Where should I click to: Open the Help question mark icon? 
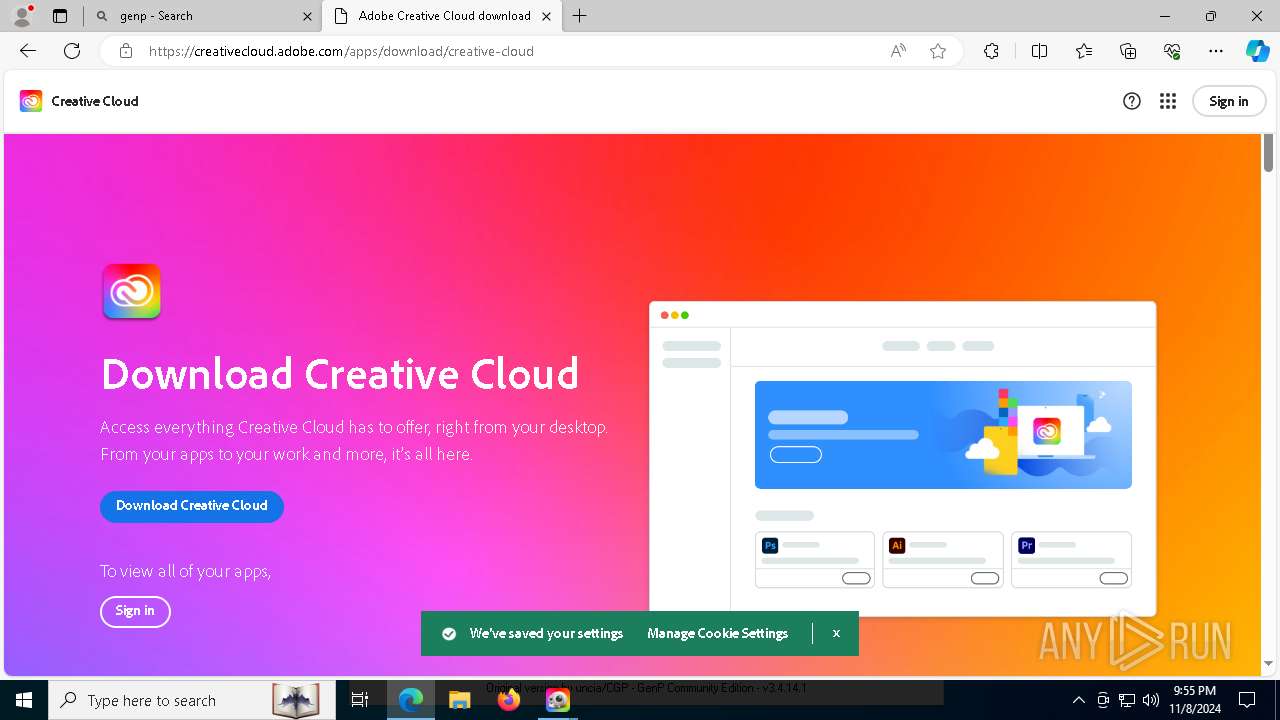1132,101
